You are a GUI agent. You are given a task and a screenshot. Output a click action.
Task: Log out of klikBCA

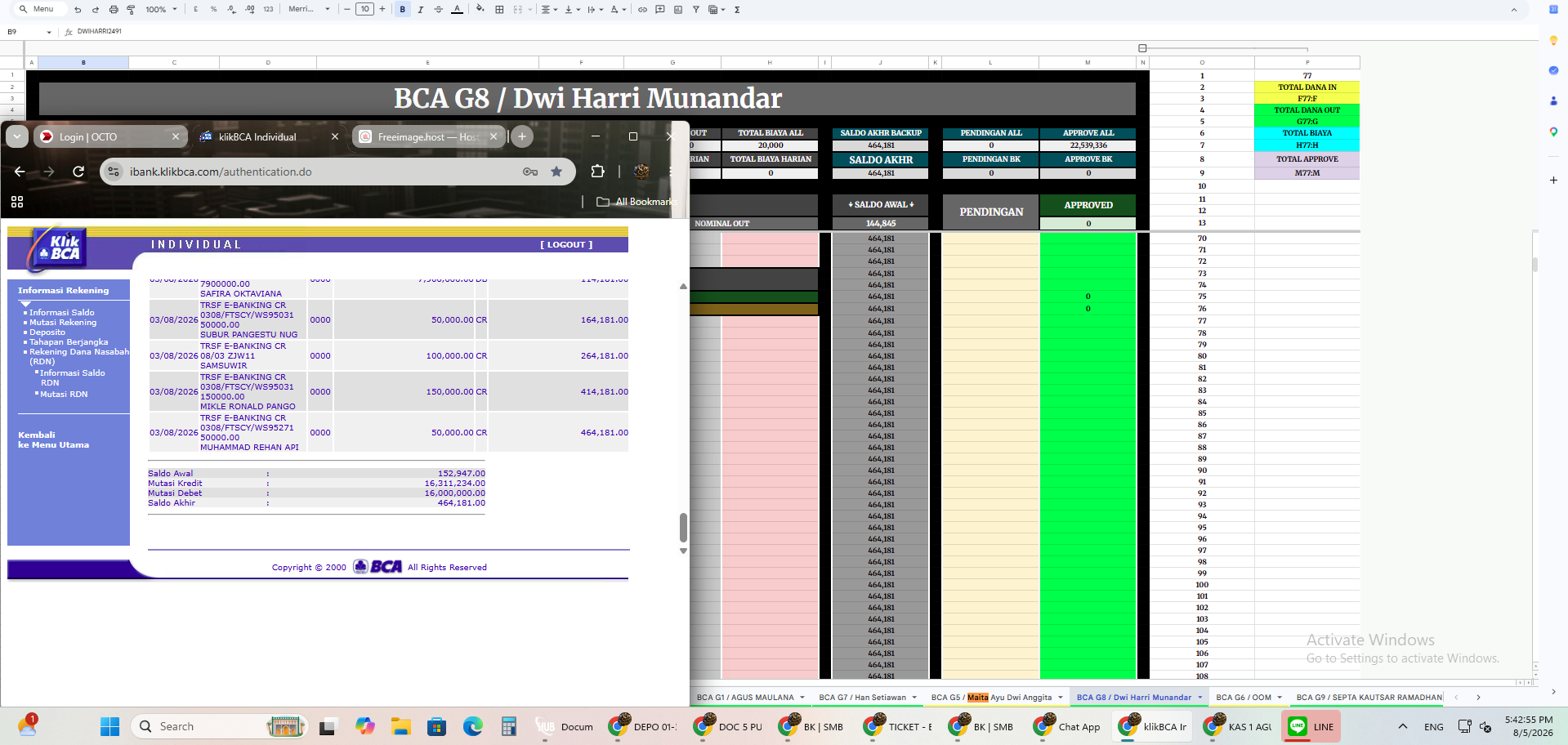(566, 245)
